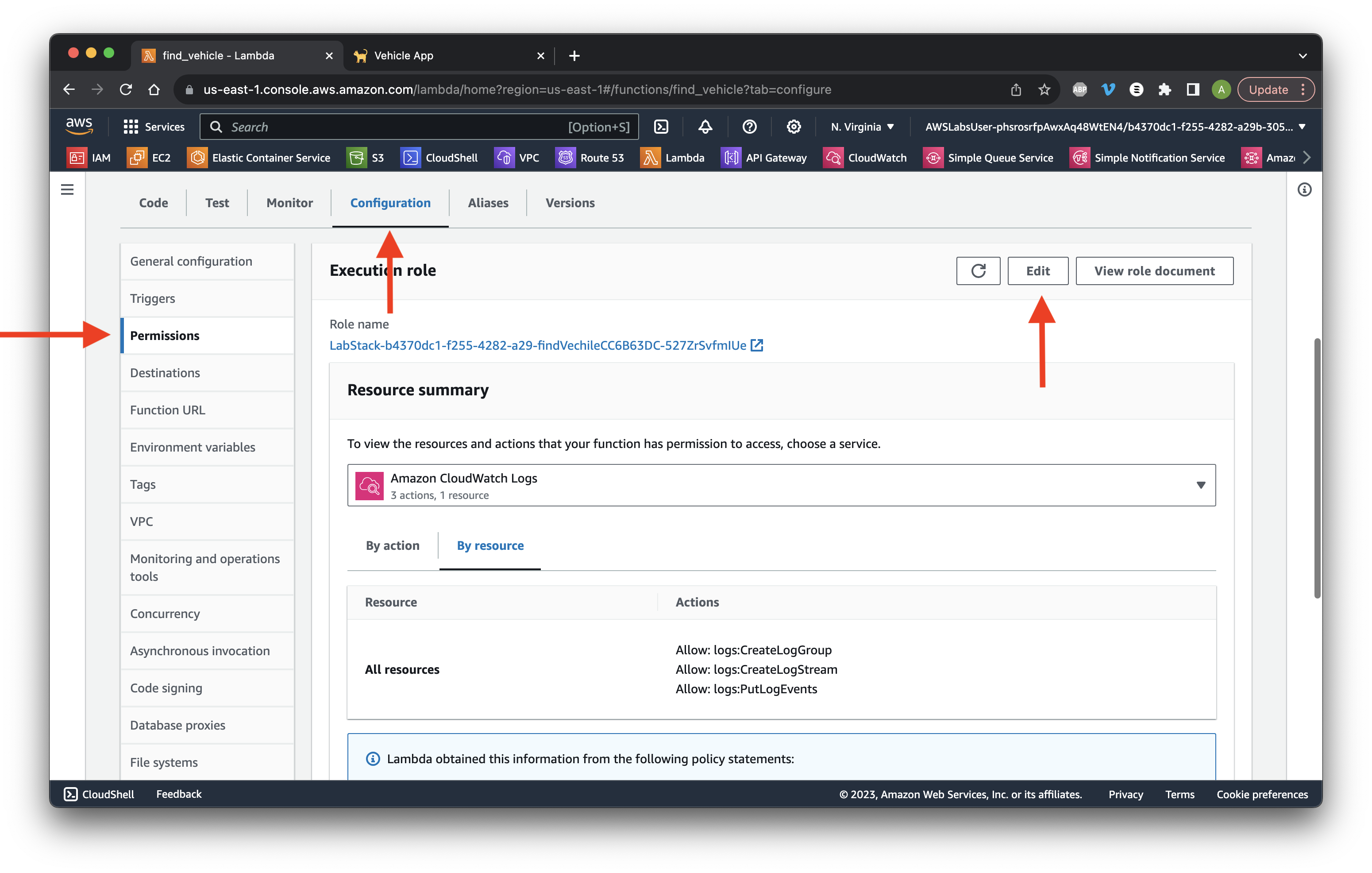Open the Route 53 shortcut

pos(590,158)
